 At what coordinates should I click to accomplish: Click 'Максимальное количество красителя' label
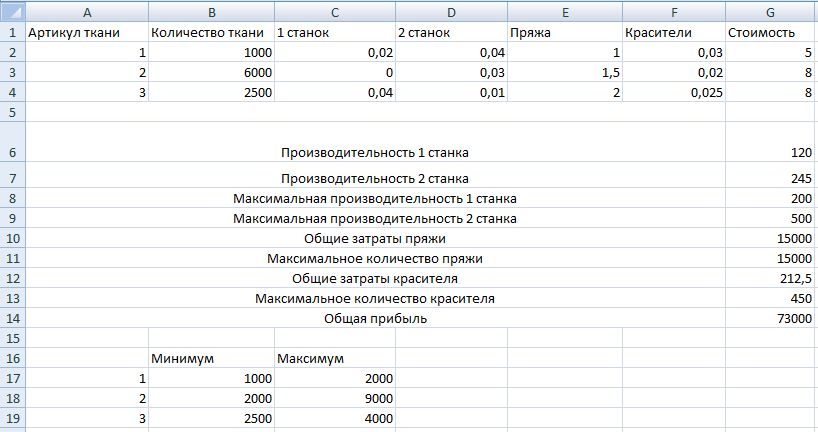tap(375, 299)
